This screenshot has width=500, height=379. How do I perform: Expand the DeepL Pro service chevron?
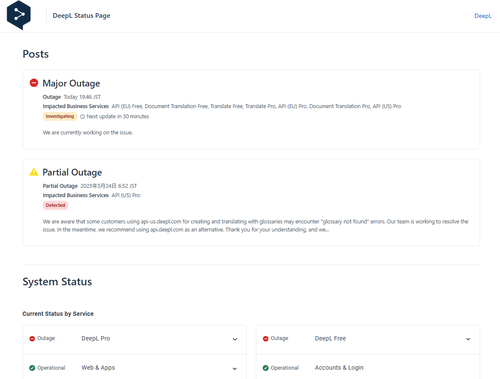pos(235,339)
